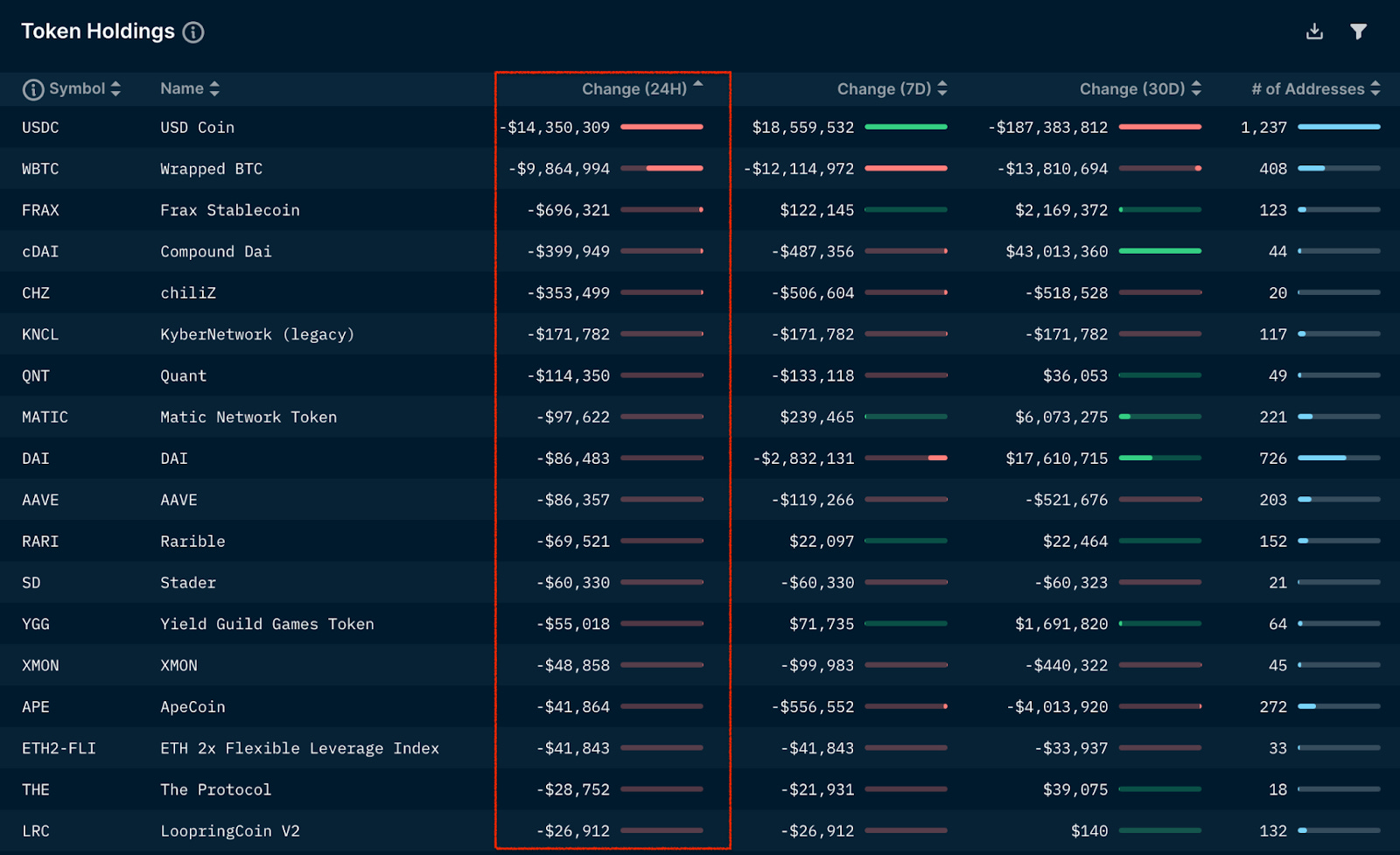Click the -$696,321 24H value for FRAX
Screen dimensions: 1400x855
click(x=569, y=210)
